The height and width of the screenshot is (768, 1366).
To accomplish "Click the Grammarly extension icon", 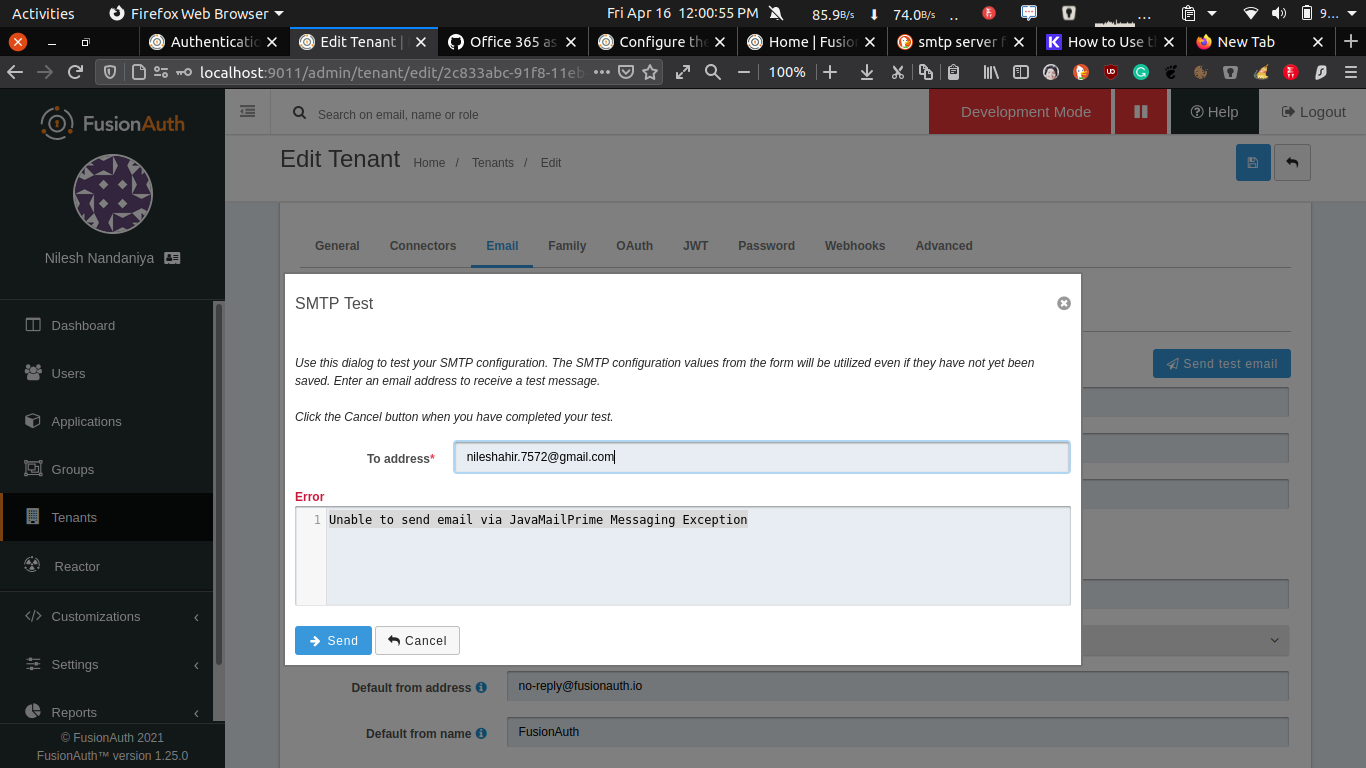I will (1141, 72).
